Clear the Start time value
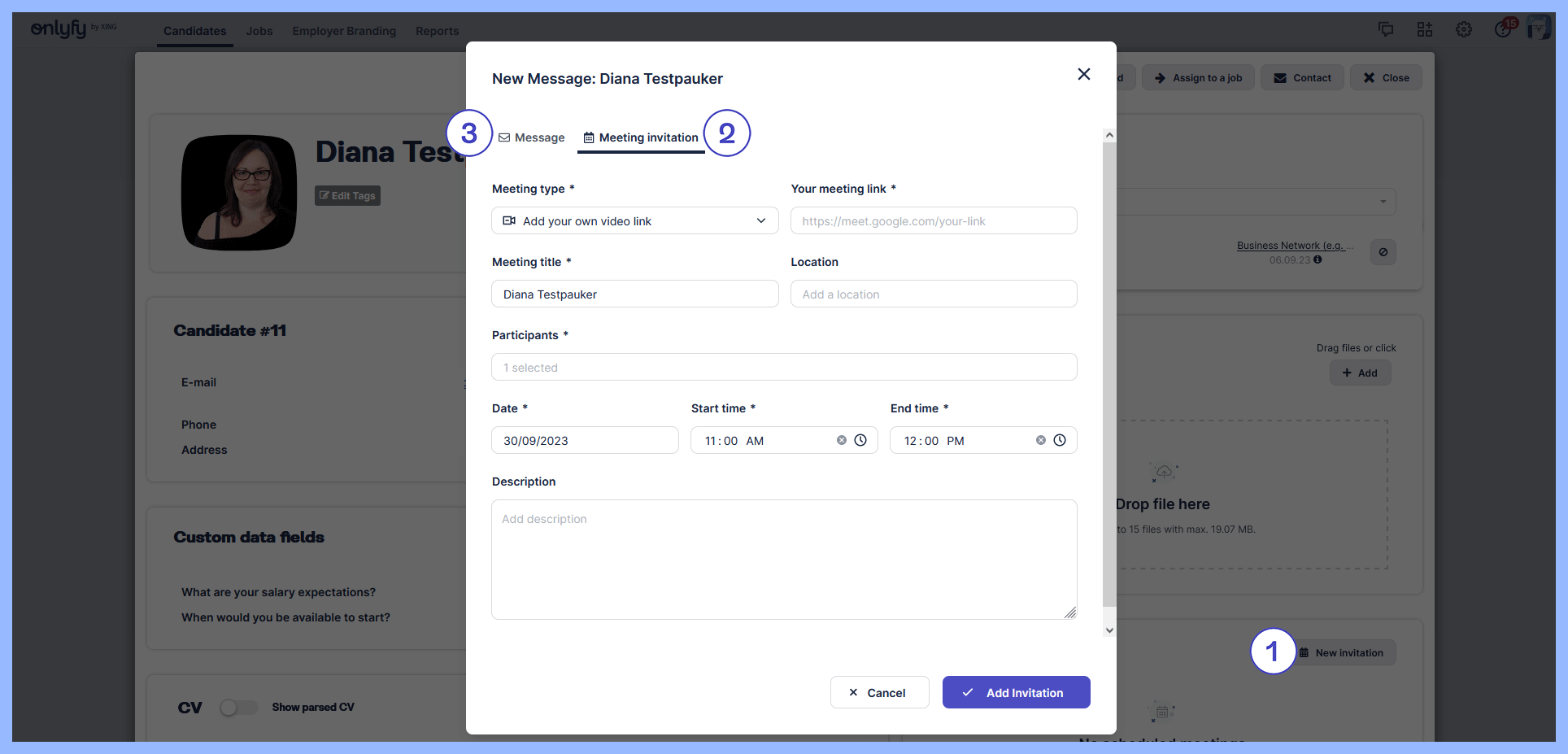The height and width of the screenshot is (754, 1568). point(842,440)
